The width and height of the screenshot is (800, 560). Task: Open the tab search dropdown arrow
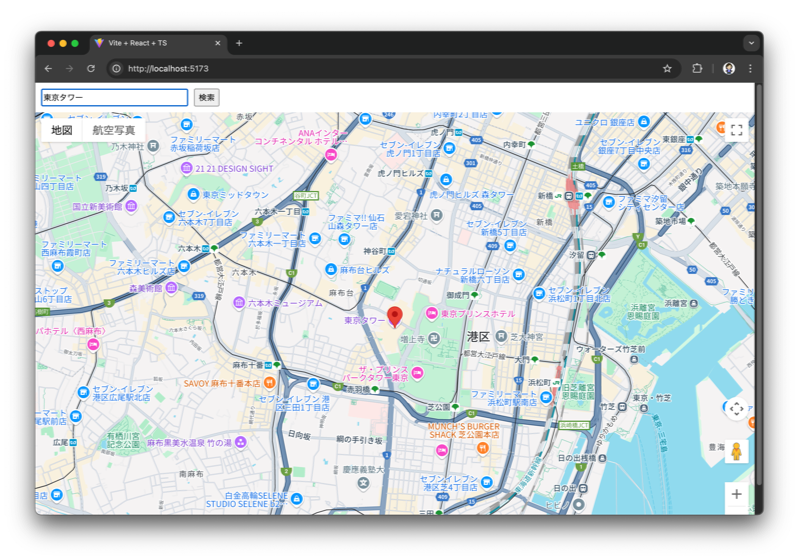750,43
